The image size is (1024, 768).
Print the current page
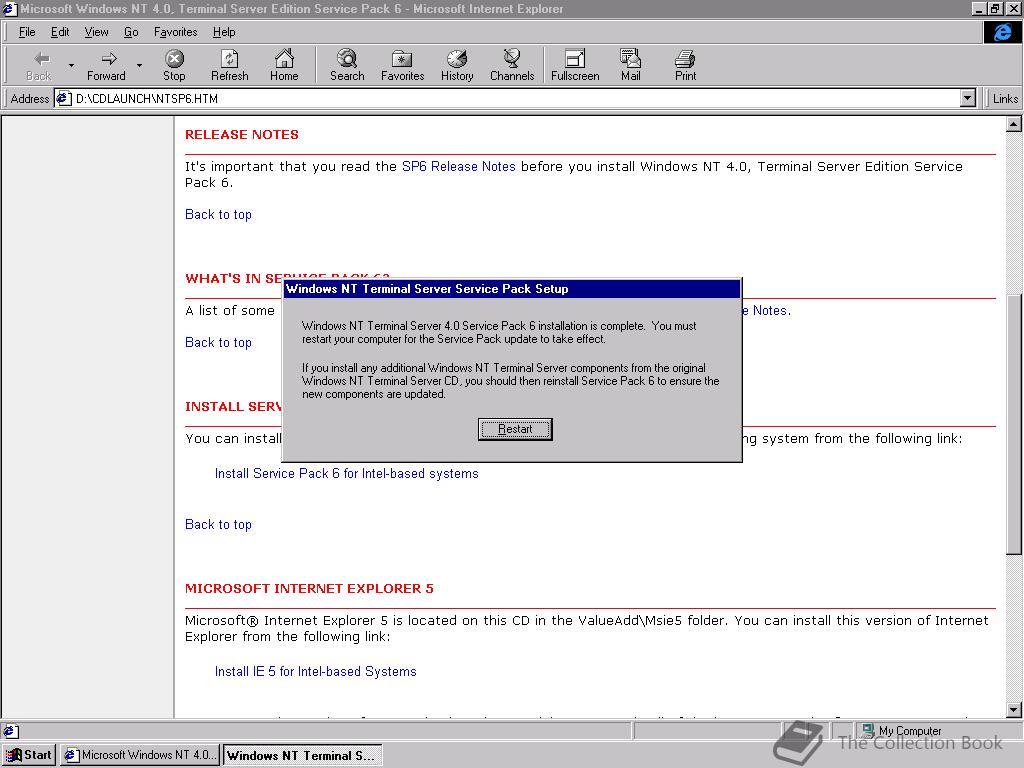coord(685,66)
